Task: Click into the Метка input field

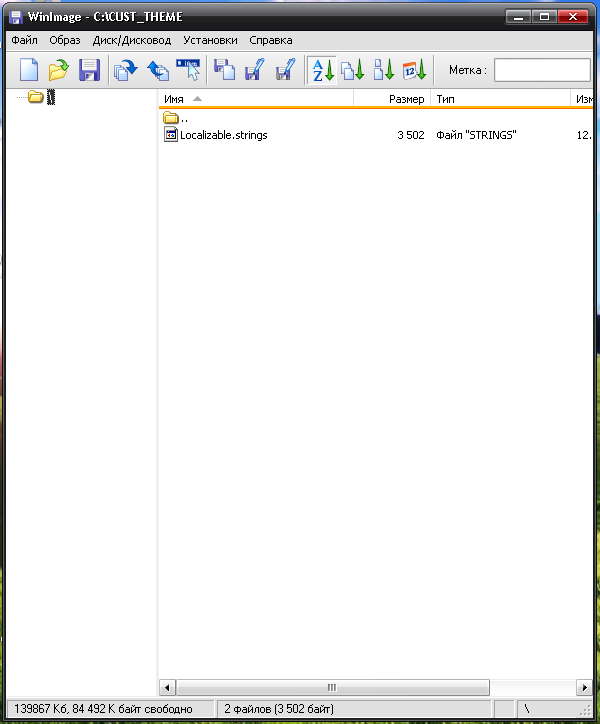Action: (x=542, y=70)
